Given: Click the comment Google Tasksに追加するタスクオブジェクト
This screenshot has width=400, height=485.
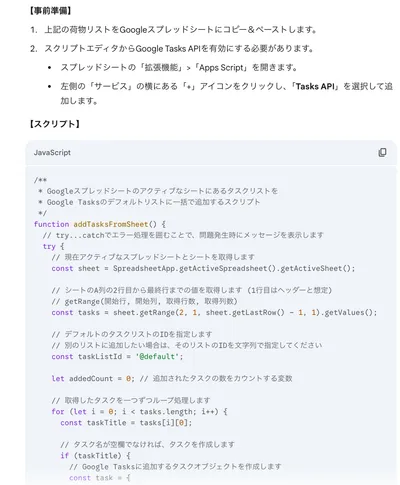Looking at the screenshot, I should click(x=175, y=467).
